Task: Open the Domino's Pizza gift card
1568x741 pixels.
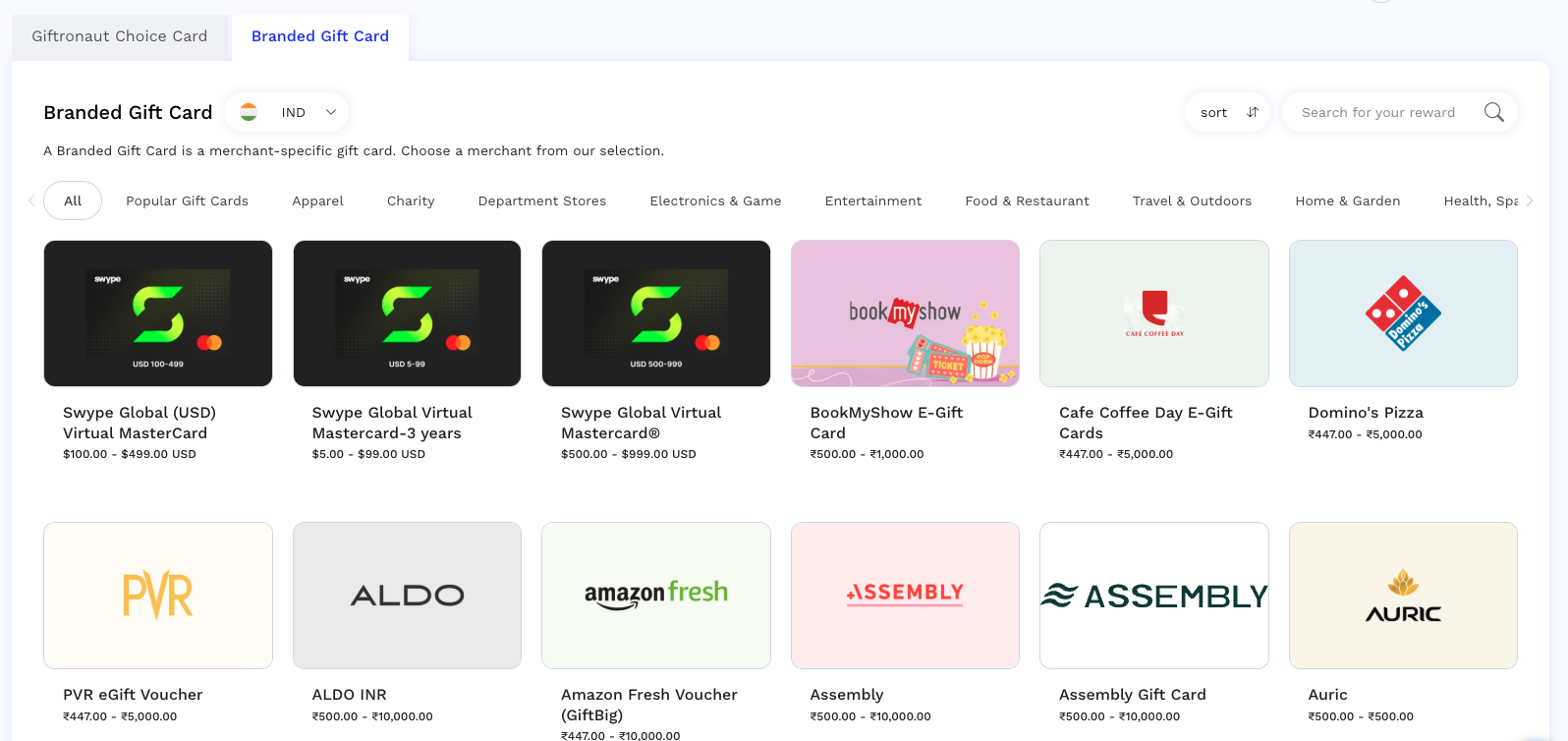Action: 1402,313
